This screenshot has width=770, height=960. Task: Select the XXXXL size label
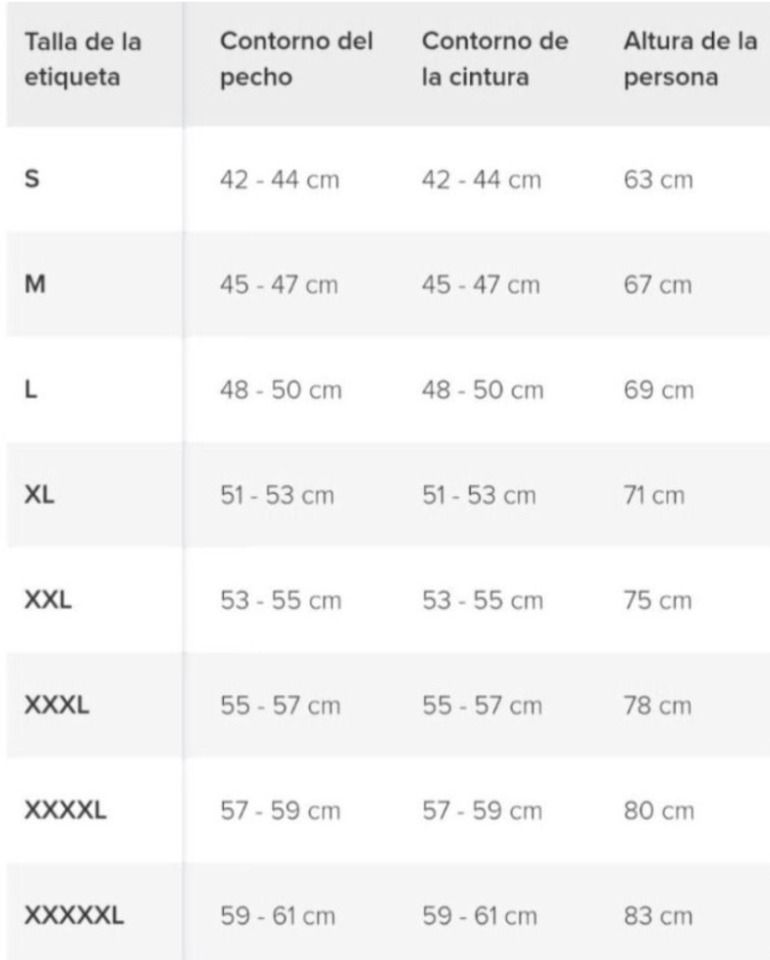tap(64, 811)
